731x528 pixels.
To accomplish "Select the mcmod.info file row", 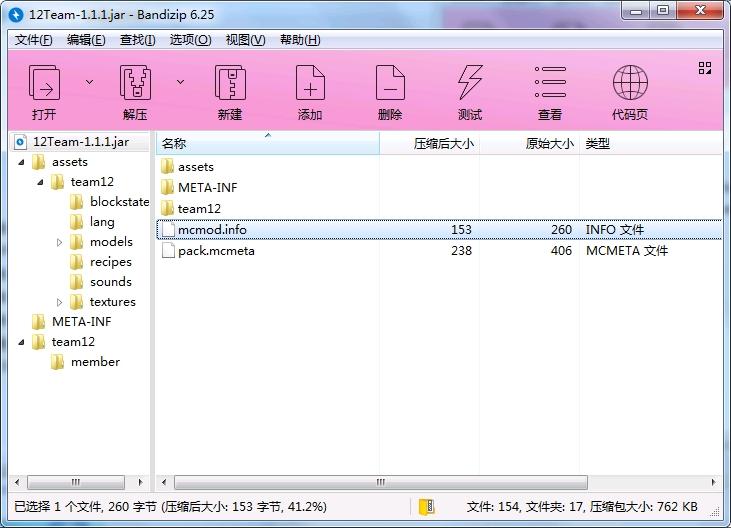I will pos(439,230).
